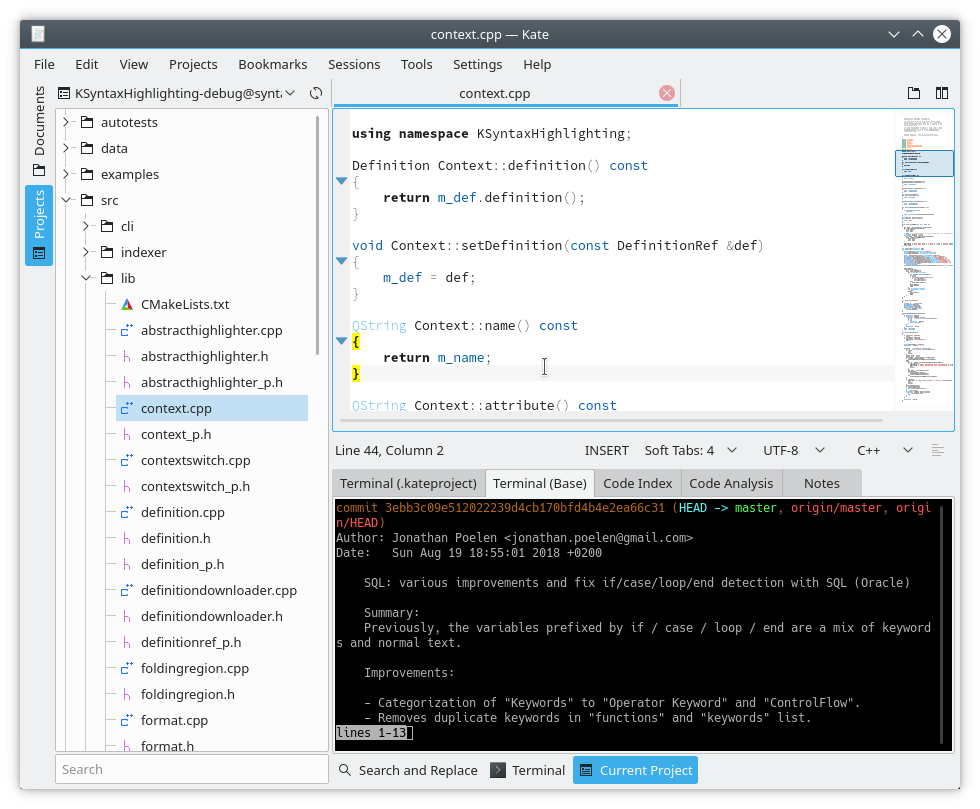Expand the examples folder
Viewport: 980px width, 809px height.
click(66, 174)
